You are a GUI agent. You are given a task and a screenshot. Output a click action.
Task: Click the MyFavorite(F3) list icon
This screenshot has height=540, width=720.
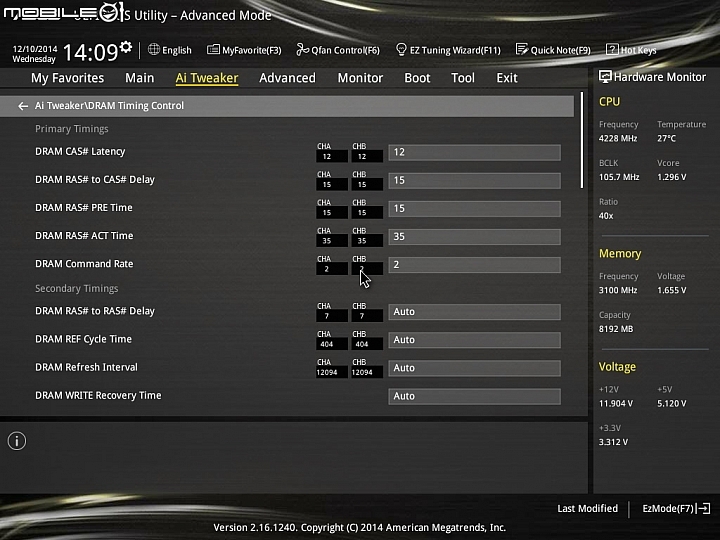point(213,50)
